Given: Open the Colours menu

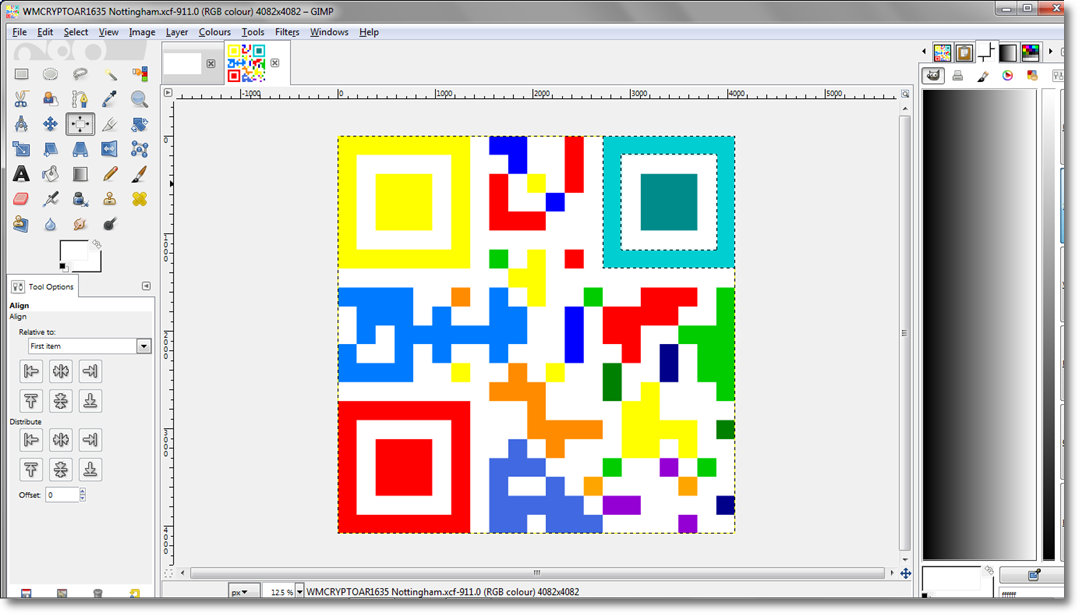Looking at the screenshot, I should tap(214, 32).
